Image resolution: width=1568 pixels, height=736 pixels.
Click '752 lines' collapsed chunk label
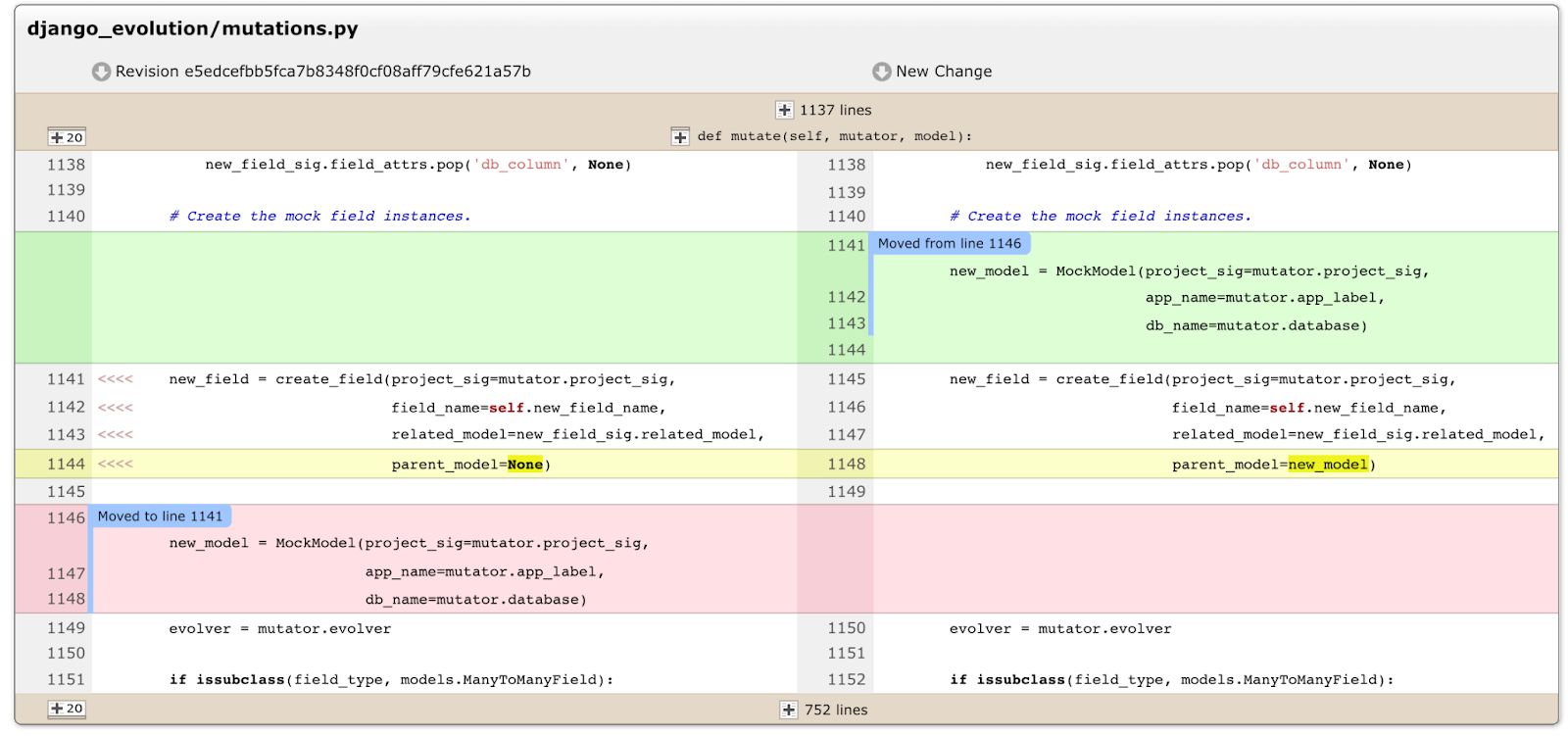pos(836,710)
